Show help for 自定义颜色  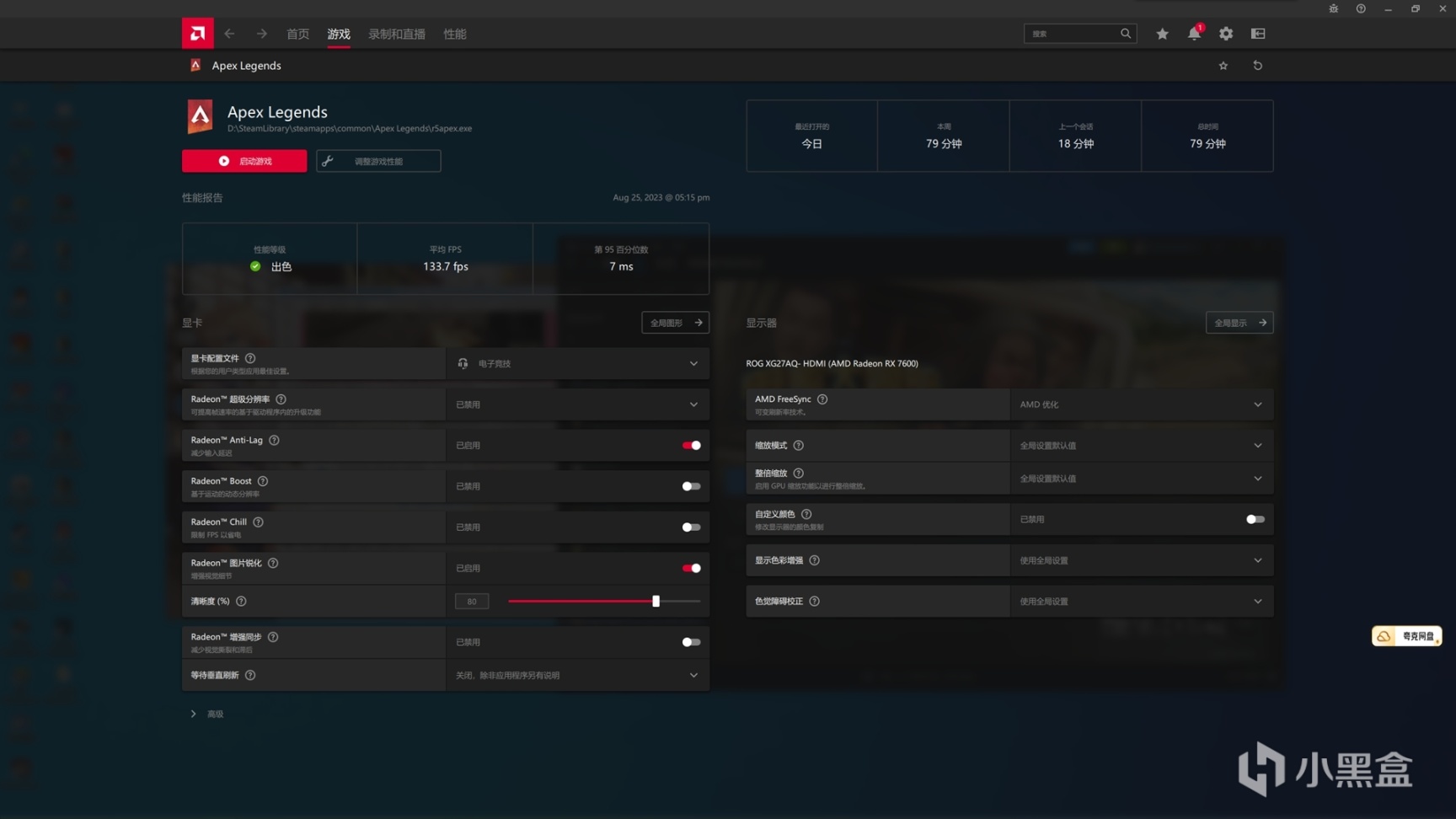[x=806, y=514]
